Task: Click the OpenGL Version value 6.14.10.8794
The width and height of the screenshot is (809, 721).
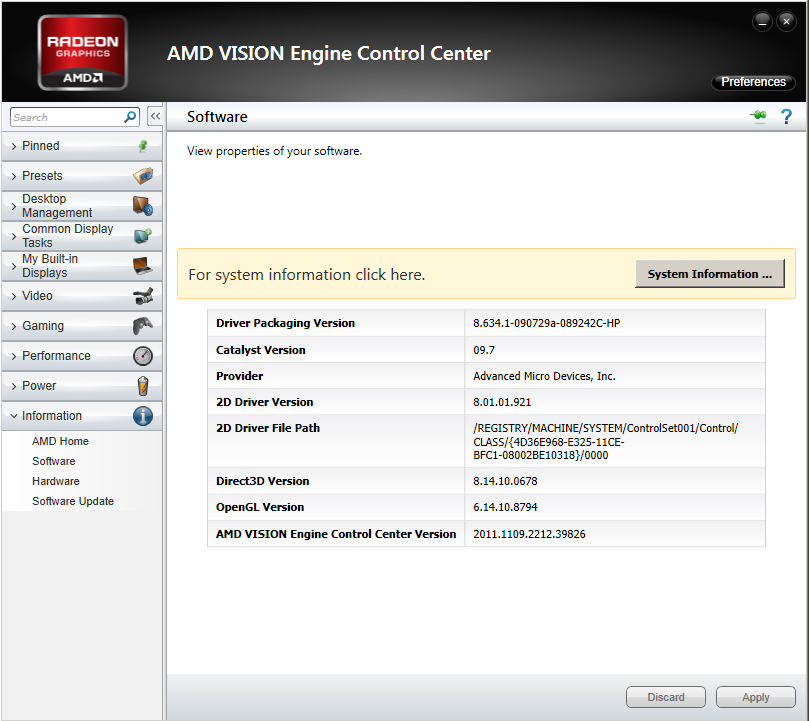Action: (505, 507)
